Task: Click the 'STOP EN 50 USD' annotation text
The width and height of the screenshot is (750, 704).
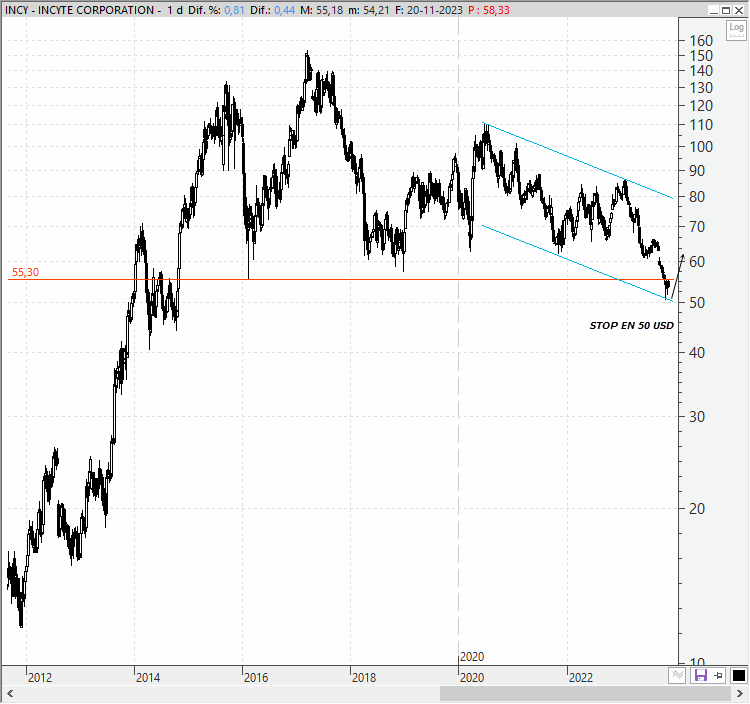Action: pos(631,326)
